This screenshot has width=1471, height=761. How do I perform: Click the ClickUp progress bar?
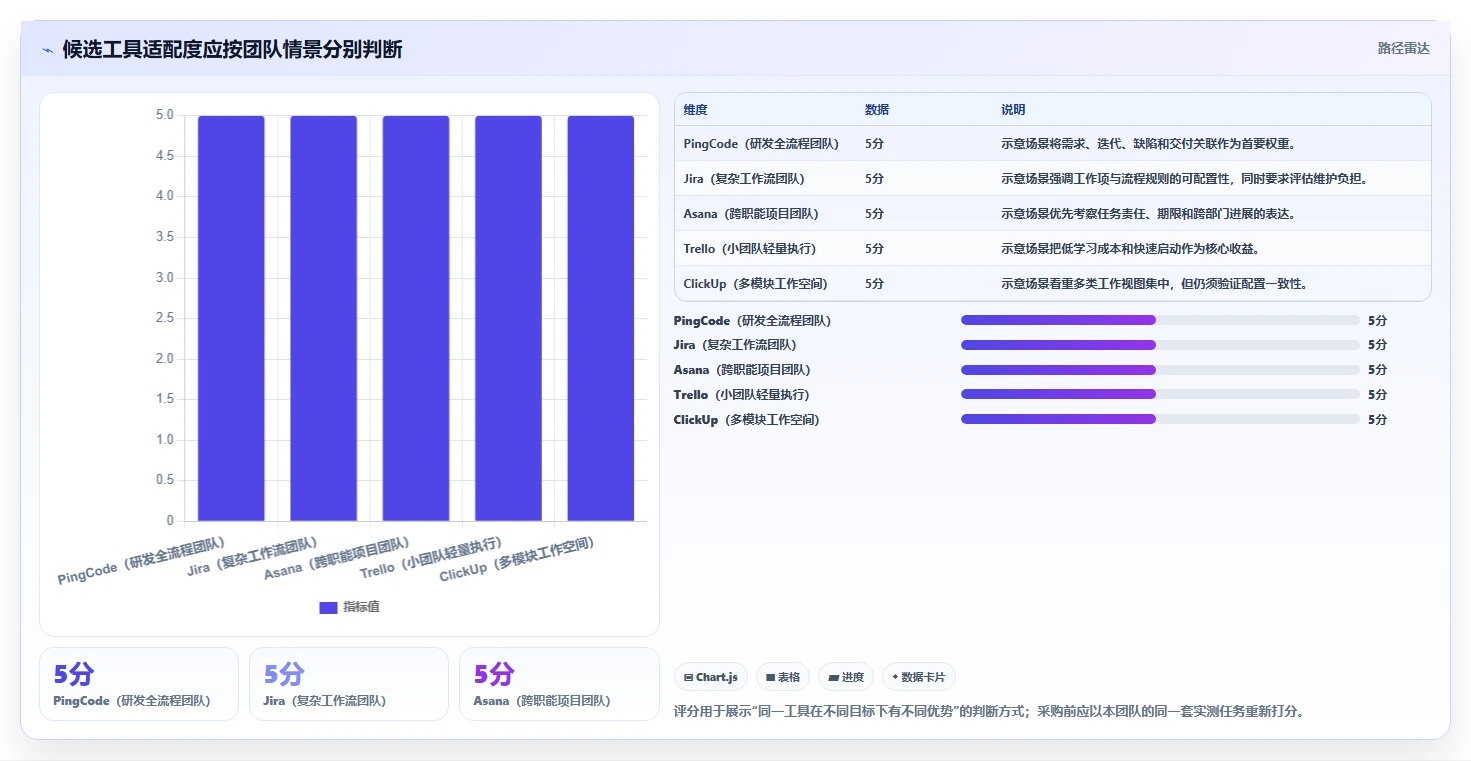[x=1160, y=419]
